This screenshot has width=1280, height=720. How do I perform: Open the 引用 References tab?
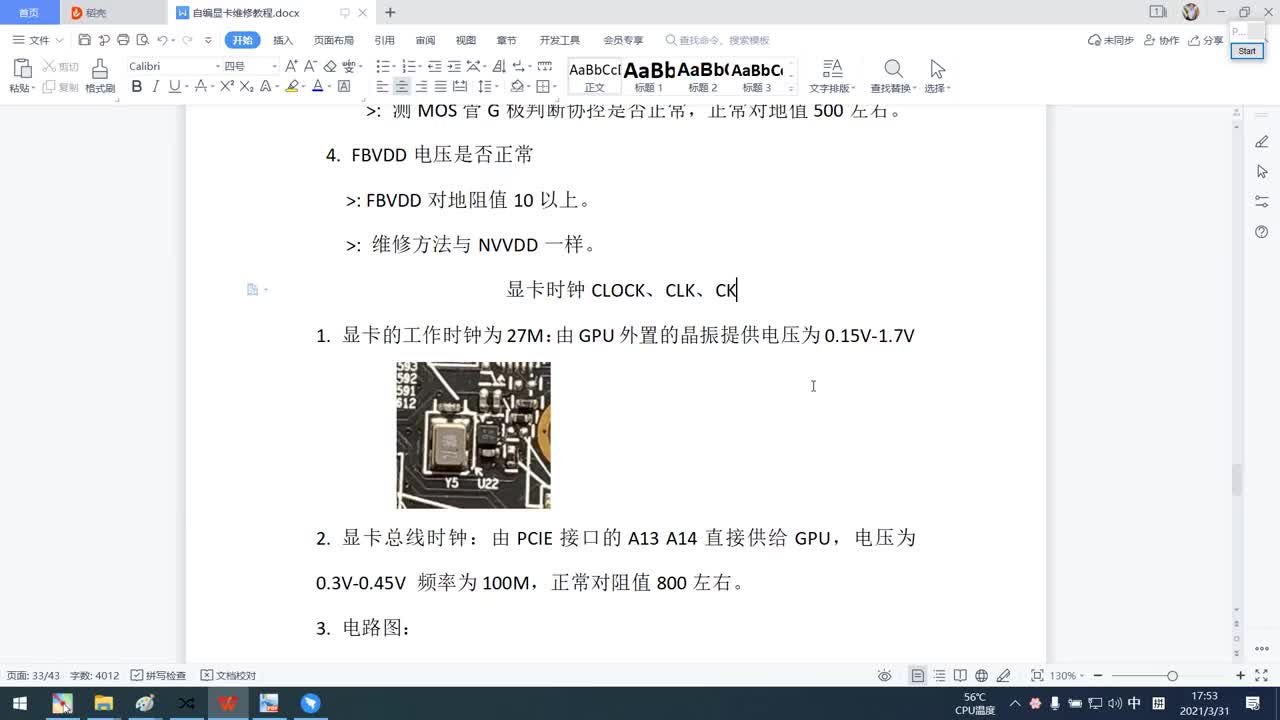tap(384, 40)
